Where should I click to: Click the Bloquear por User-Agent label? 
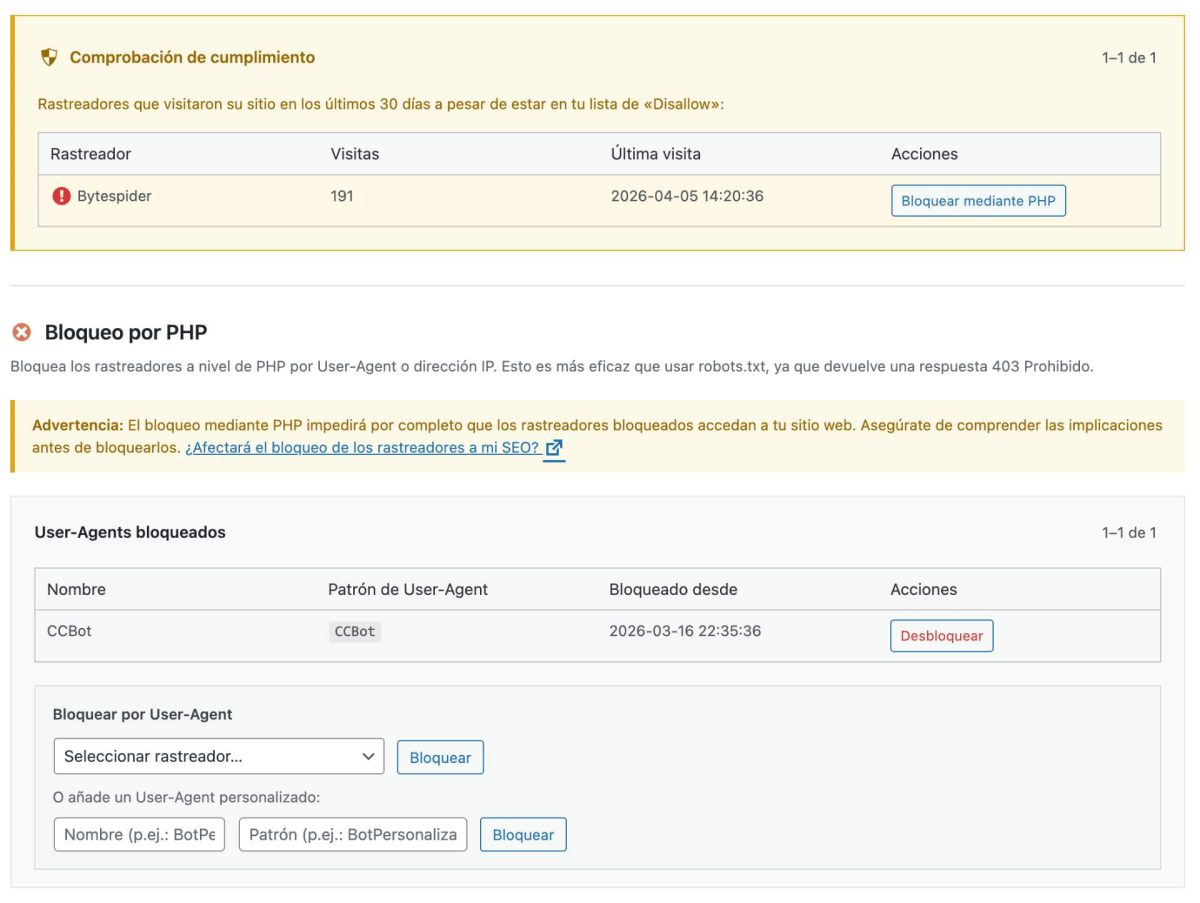click(x=142, y=714)
